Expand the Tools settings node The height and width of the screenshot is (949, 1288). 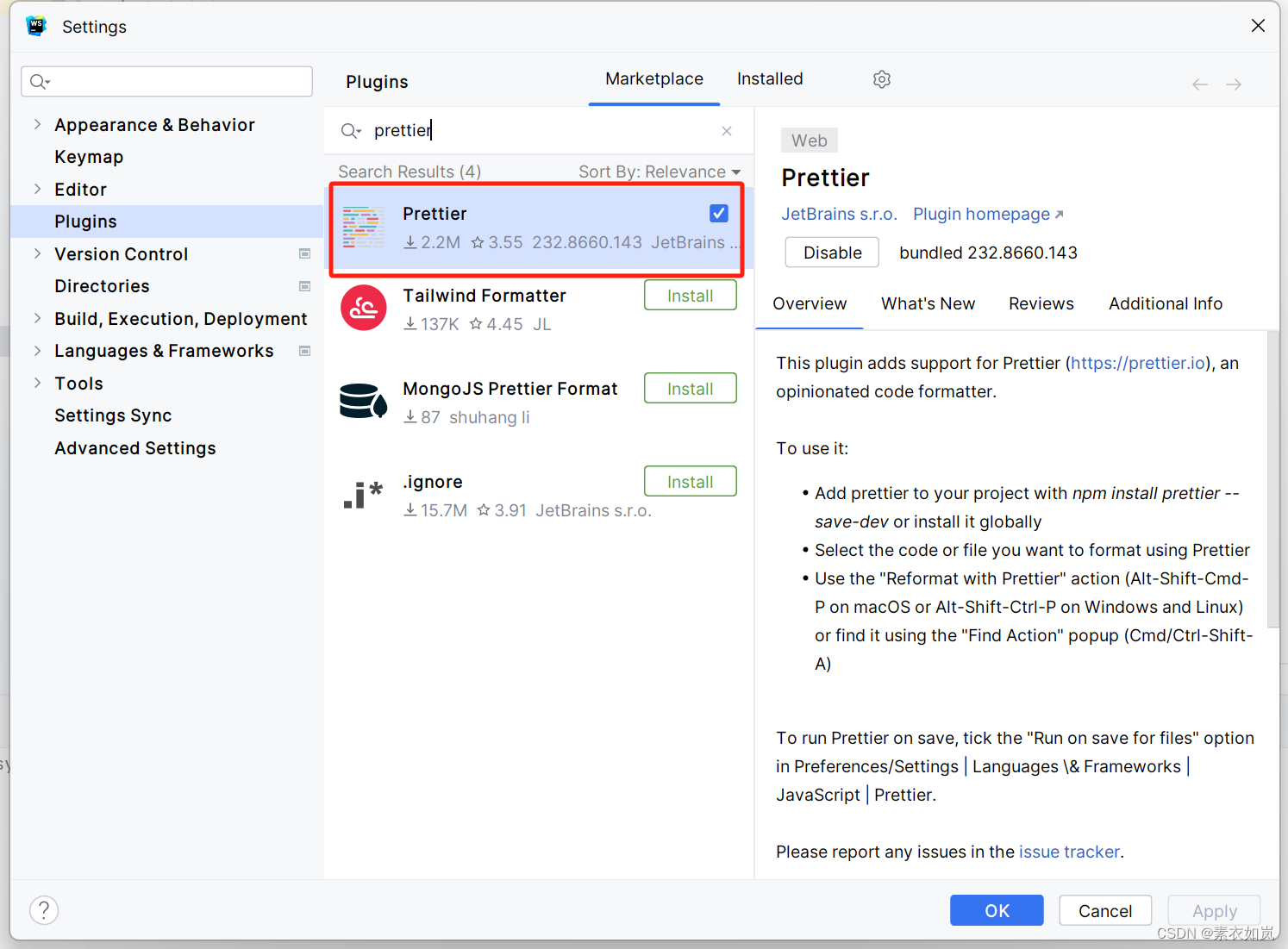(x=37, y=383)
